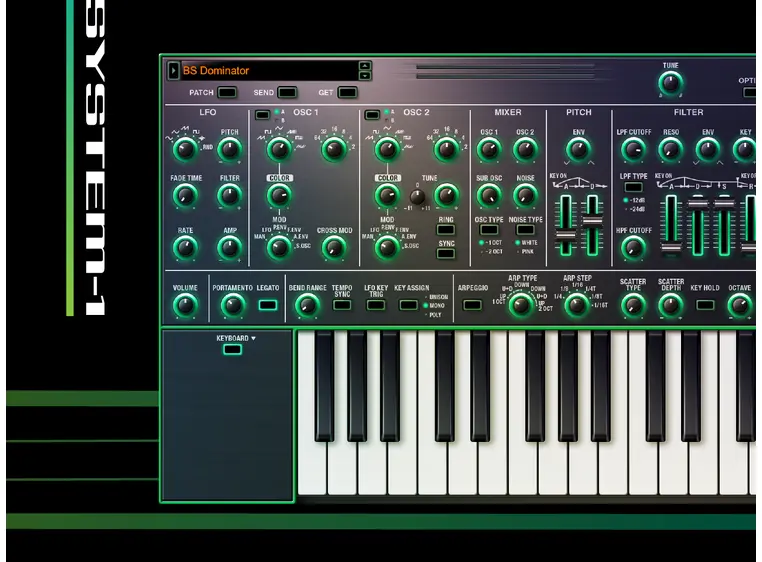
Task: Click the master Tune knob
Action: click(671, 83)
